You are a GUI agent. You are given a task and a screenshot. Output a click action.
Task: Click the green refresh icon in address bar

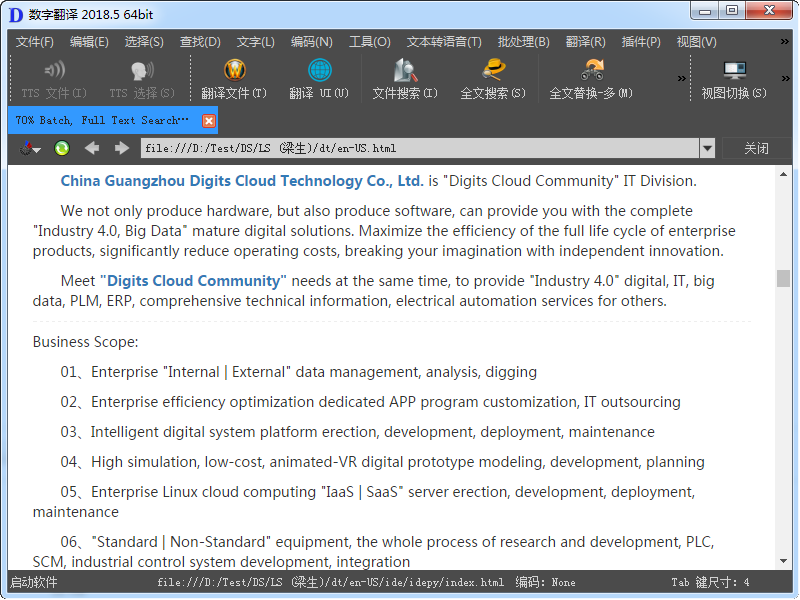pos(62,148)
